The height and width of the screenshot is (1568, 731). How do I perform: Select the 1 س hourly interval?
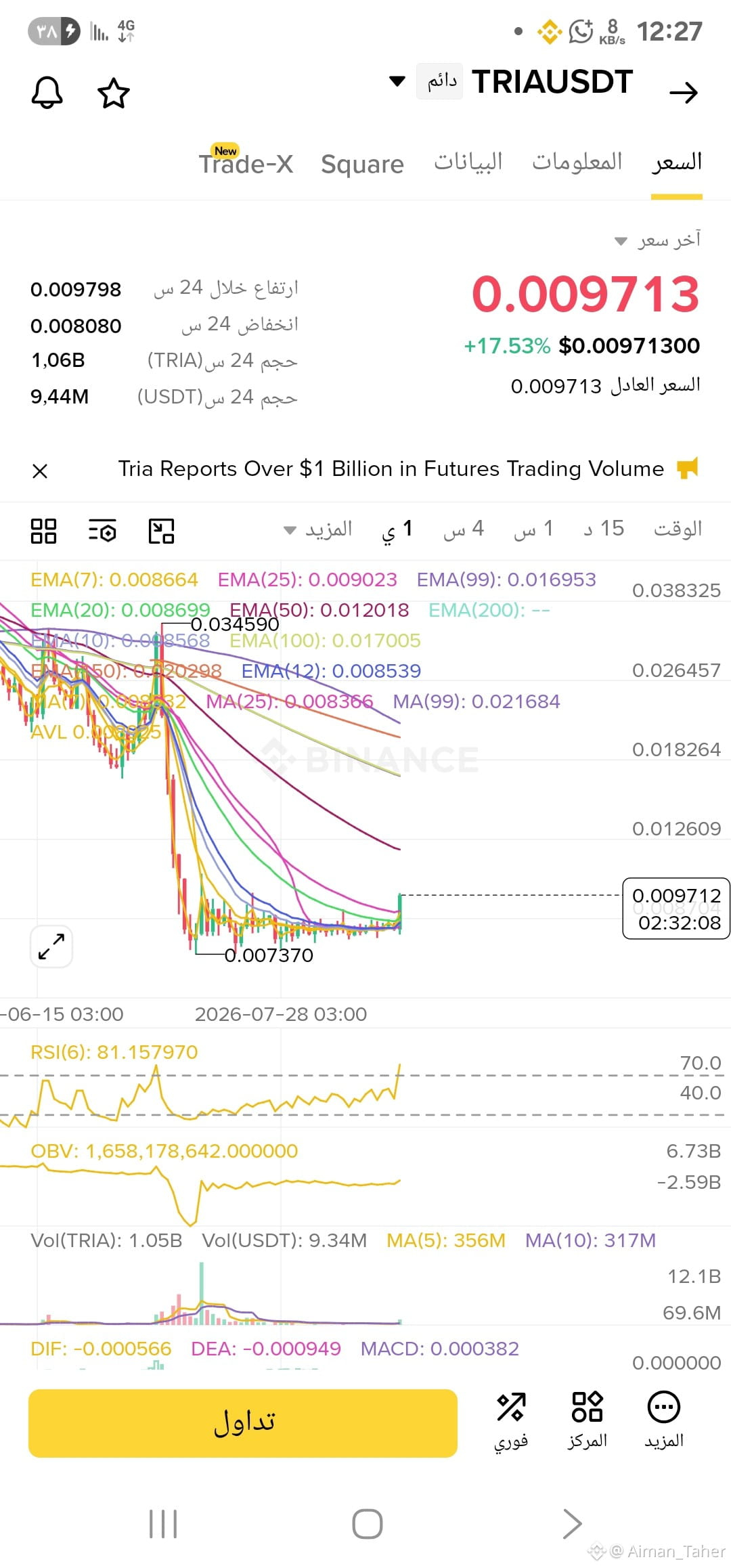(x=533, y=529)
